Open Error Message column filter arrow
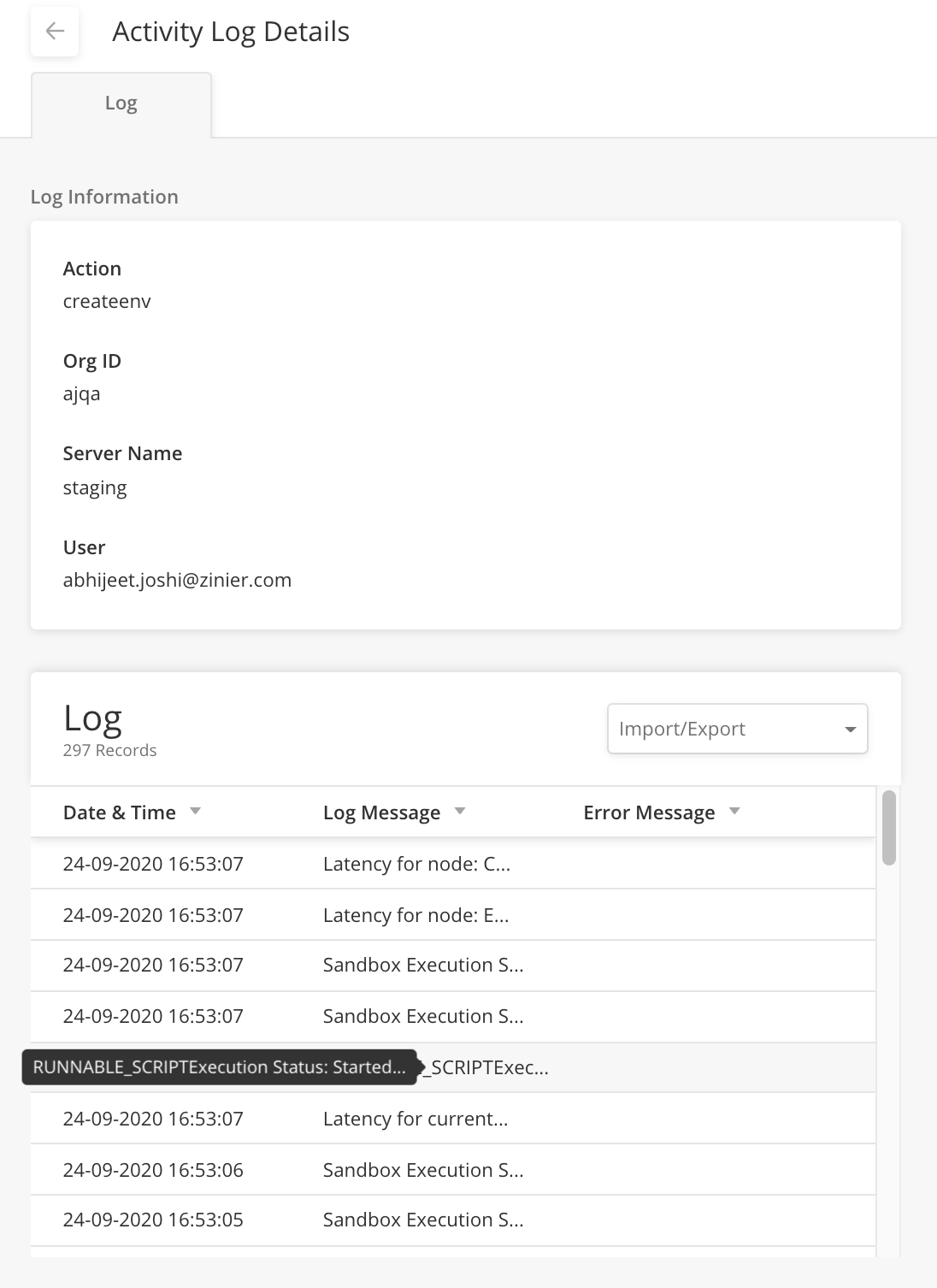The width and height of the screenshot is (937, 1288). pyautogui.click(x=734, y=811)
